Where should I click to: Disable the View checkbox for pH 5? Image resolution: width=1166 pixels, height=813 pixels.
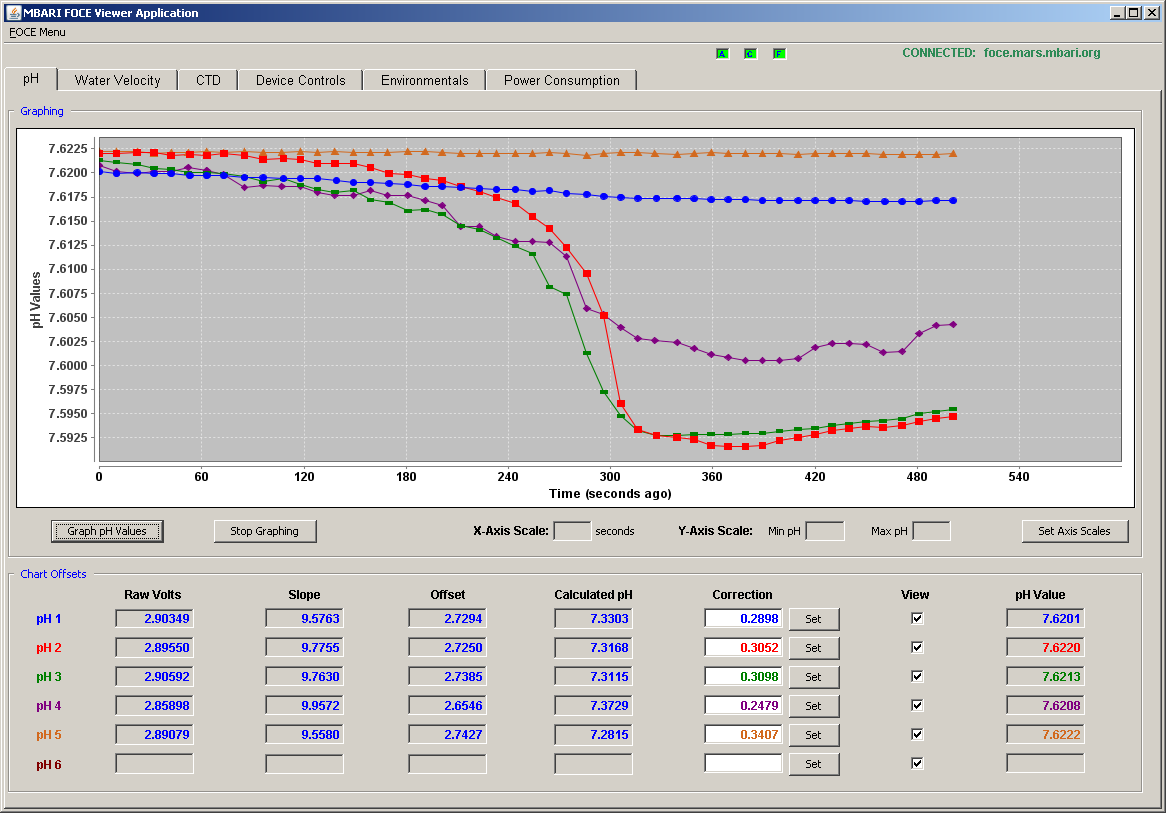tap(917, 734)
